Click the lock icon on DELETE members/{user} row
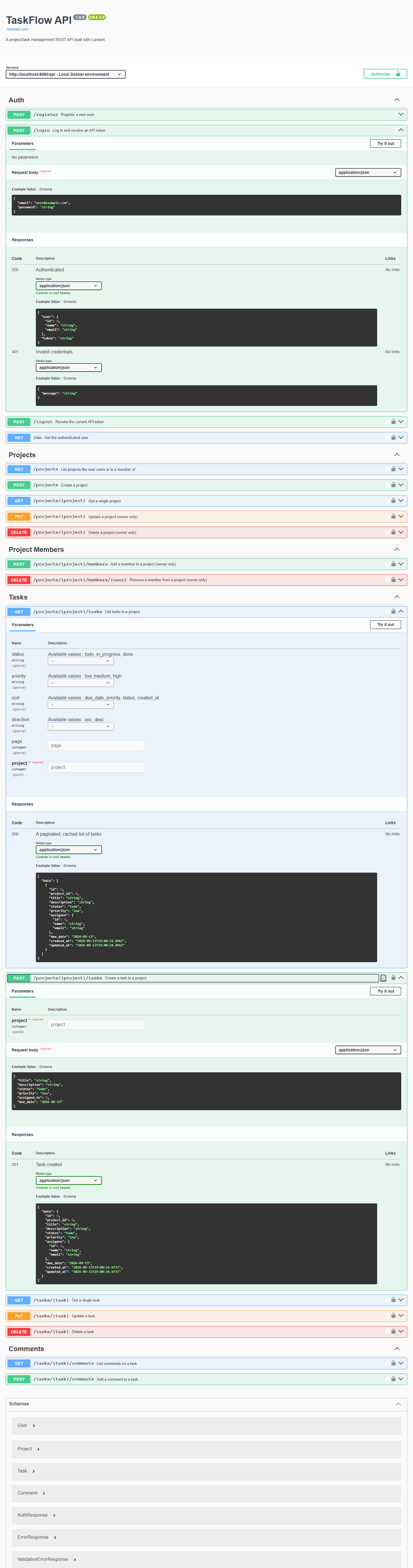The width and height of the screenshot is (413, 1568). (x=393, y=580)
